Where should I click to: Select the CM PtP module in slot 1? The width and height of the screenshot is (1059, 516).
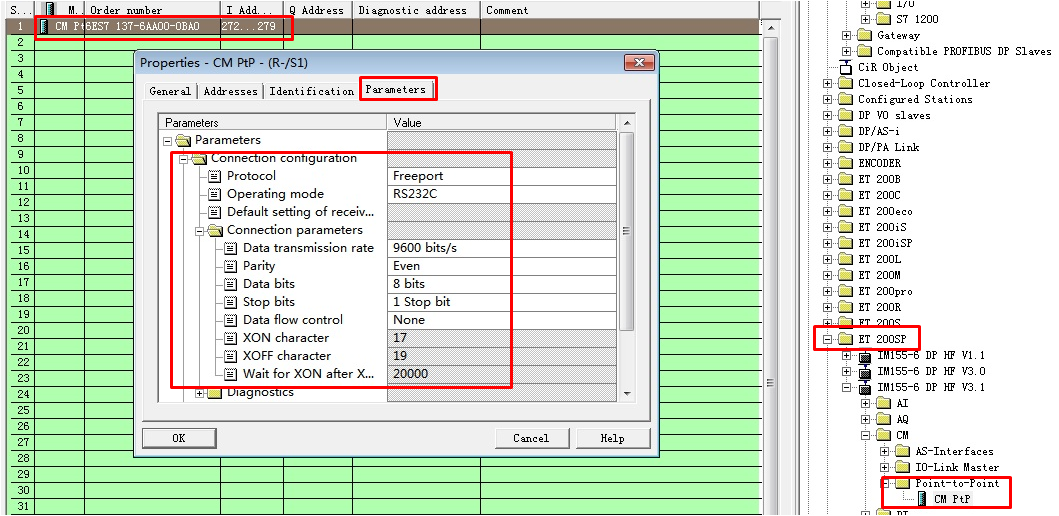[x=386, y=26]
